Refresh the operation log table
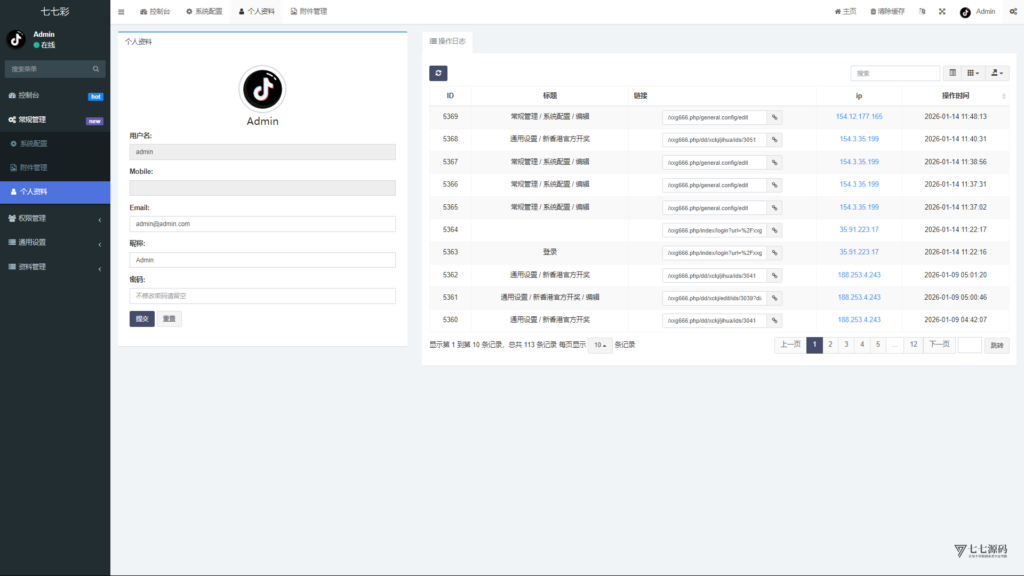Screen dimensions: 1024x576 438,73
